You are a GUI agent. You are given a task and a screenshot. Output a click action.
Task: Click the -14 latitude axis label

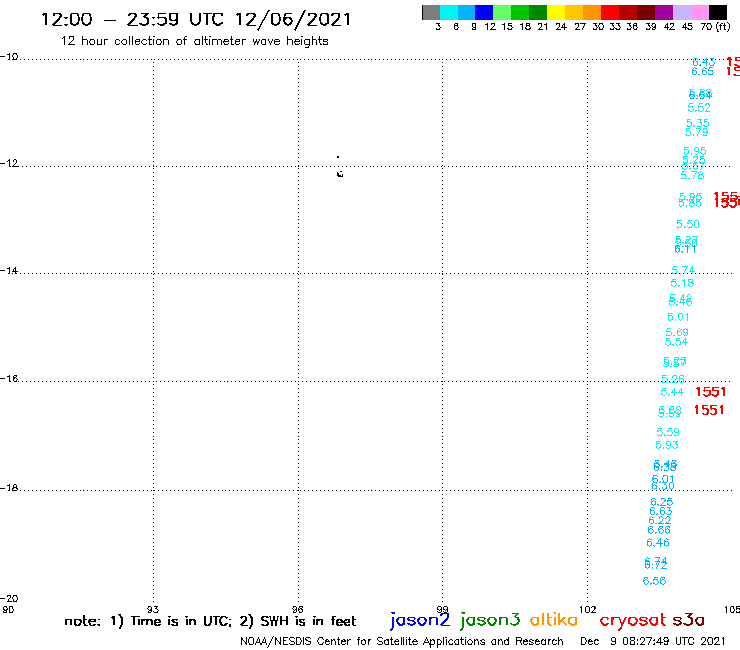point(9,270)
